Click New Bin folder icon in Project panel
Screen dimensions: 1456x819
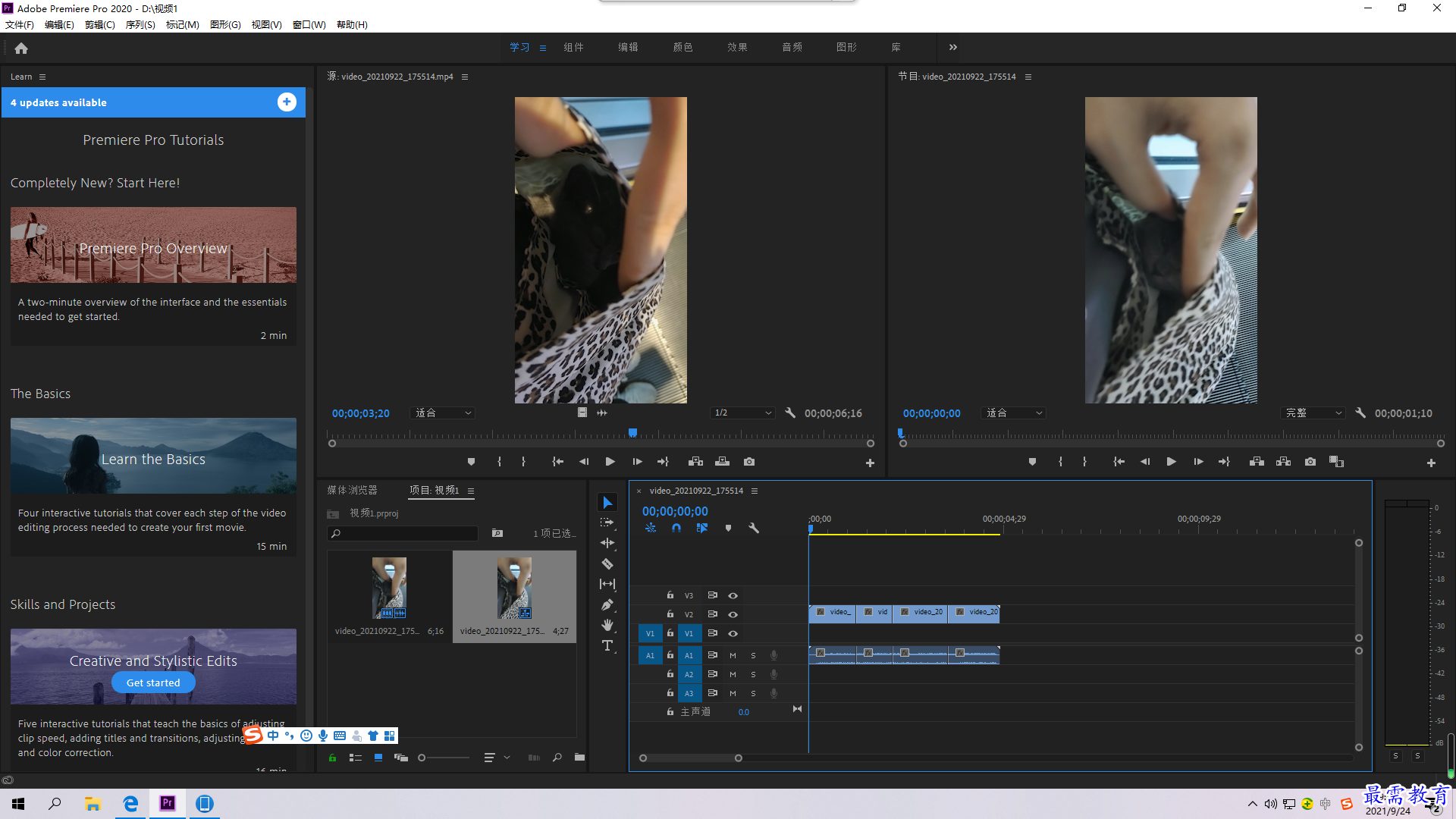pos(579,758)
